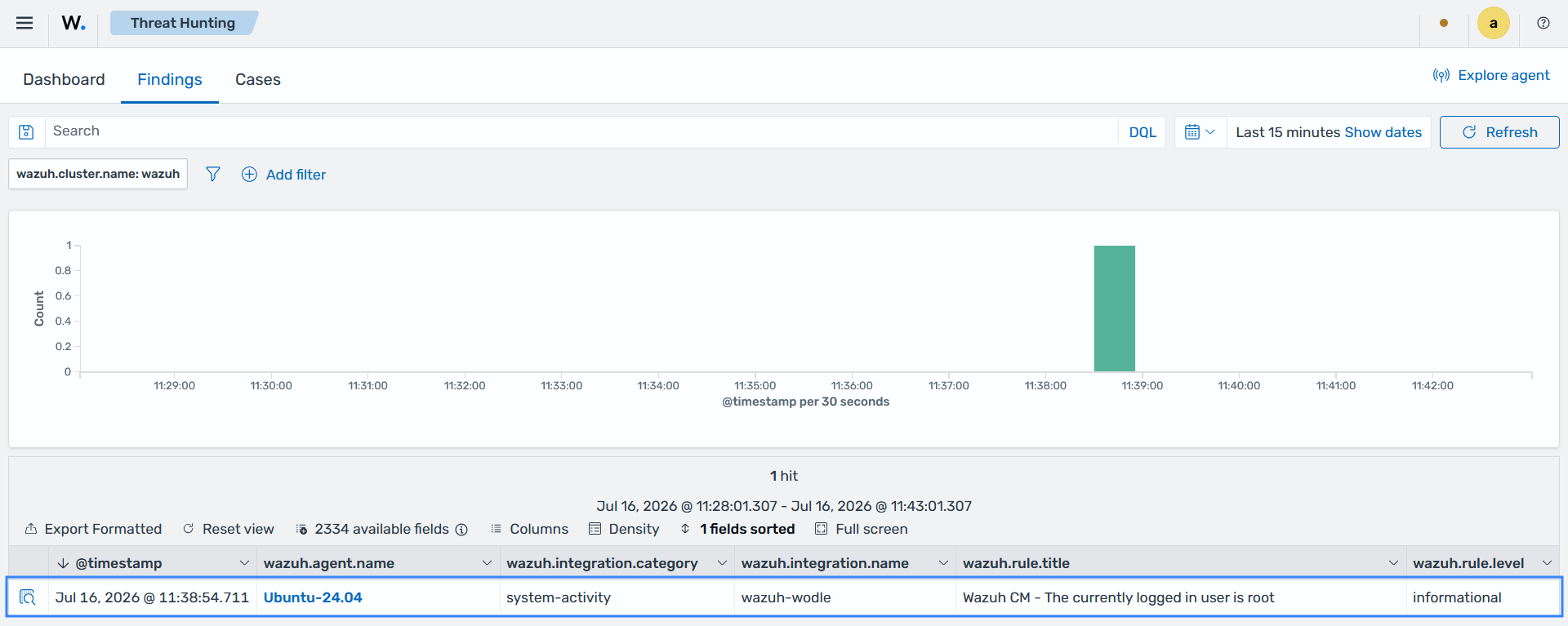Click the Ubuntu-24.04 agent link
Screen dimensions: 1568x626
313,597
